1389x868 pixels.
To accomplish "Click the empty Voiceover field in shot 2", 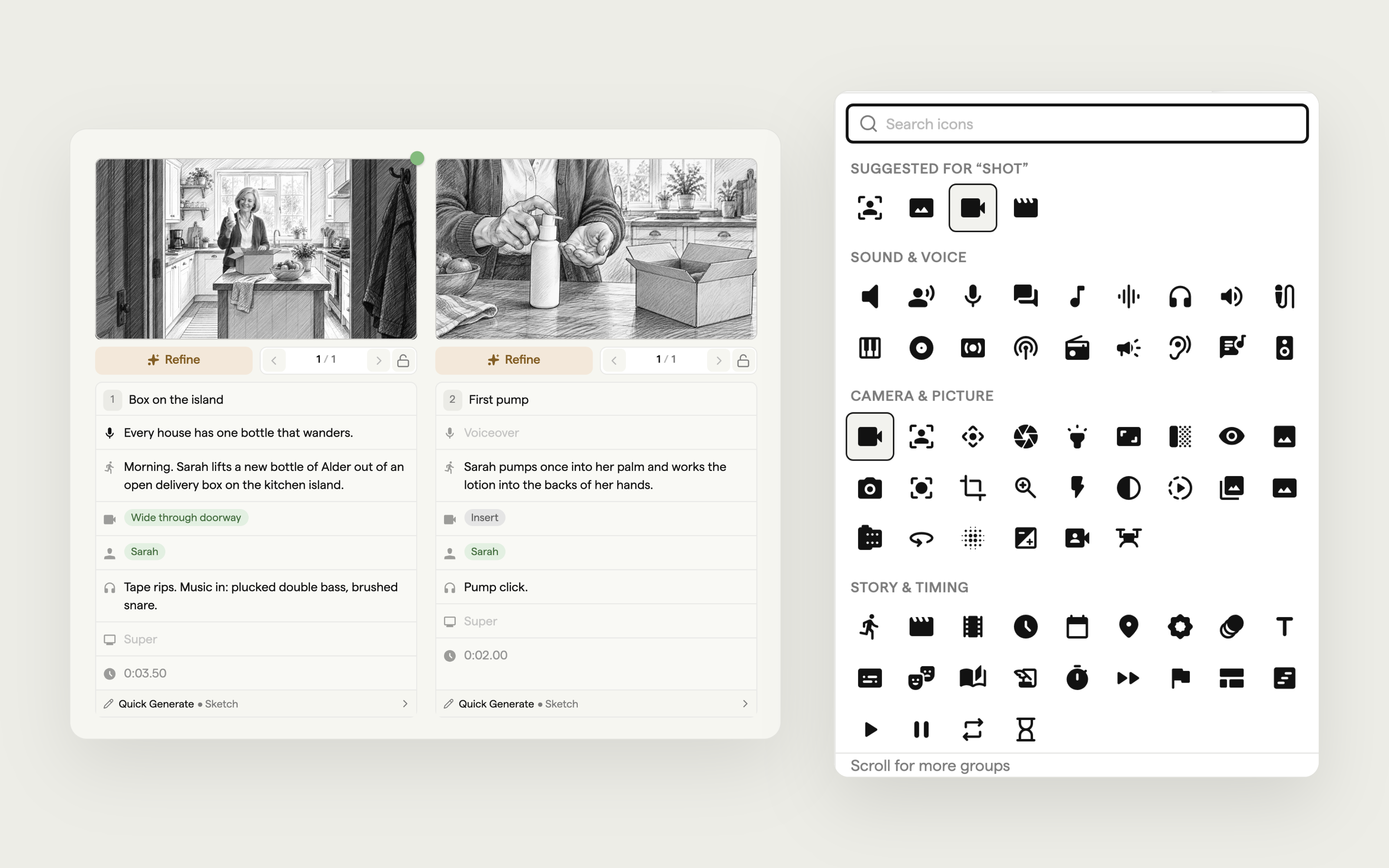I will [x=596, y=433].
